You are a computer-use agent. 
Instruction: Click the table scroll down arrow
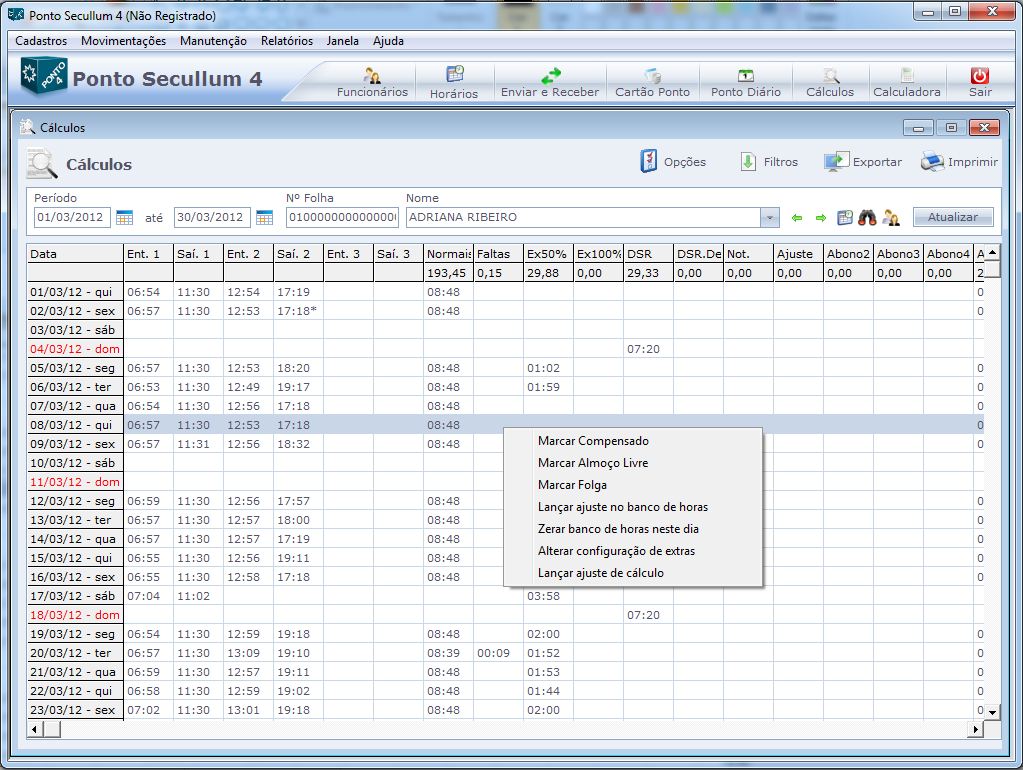point(992,712)
